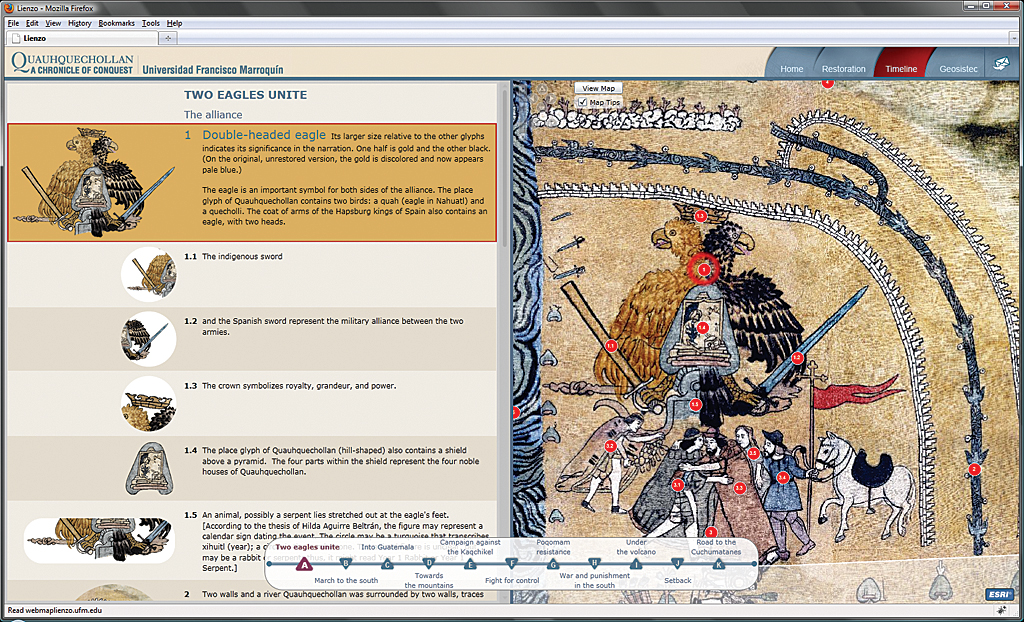
Task: Click the indigenous sword thumbnail for 1.1
Action: [148, 274]
